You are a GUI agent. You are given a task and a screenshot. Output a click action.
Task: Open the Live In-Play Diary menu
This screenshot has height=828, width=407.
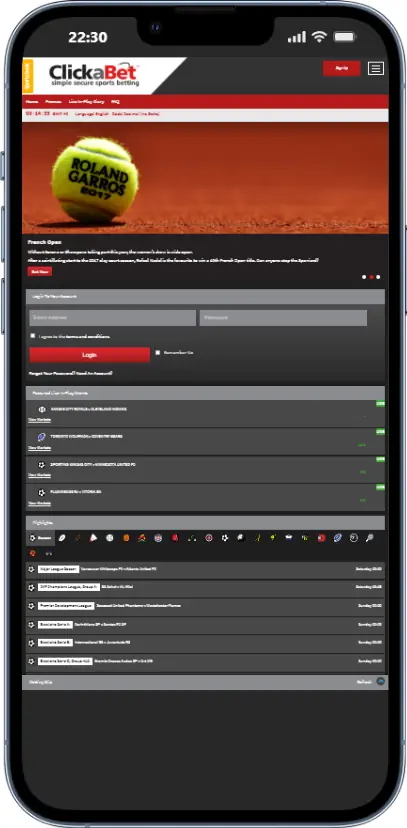[87, 101]
